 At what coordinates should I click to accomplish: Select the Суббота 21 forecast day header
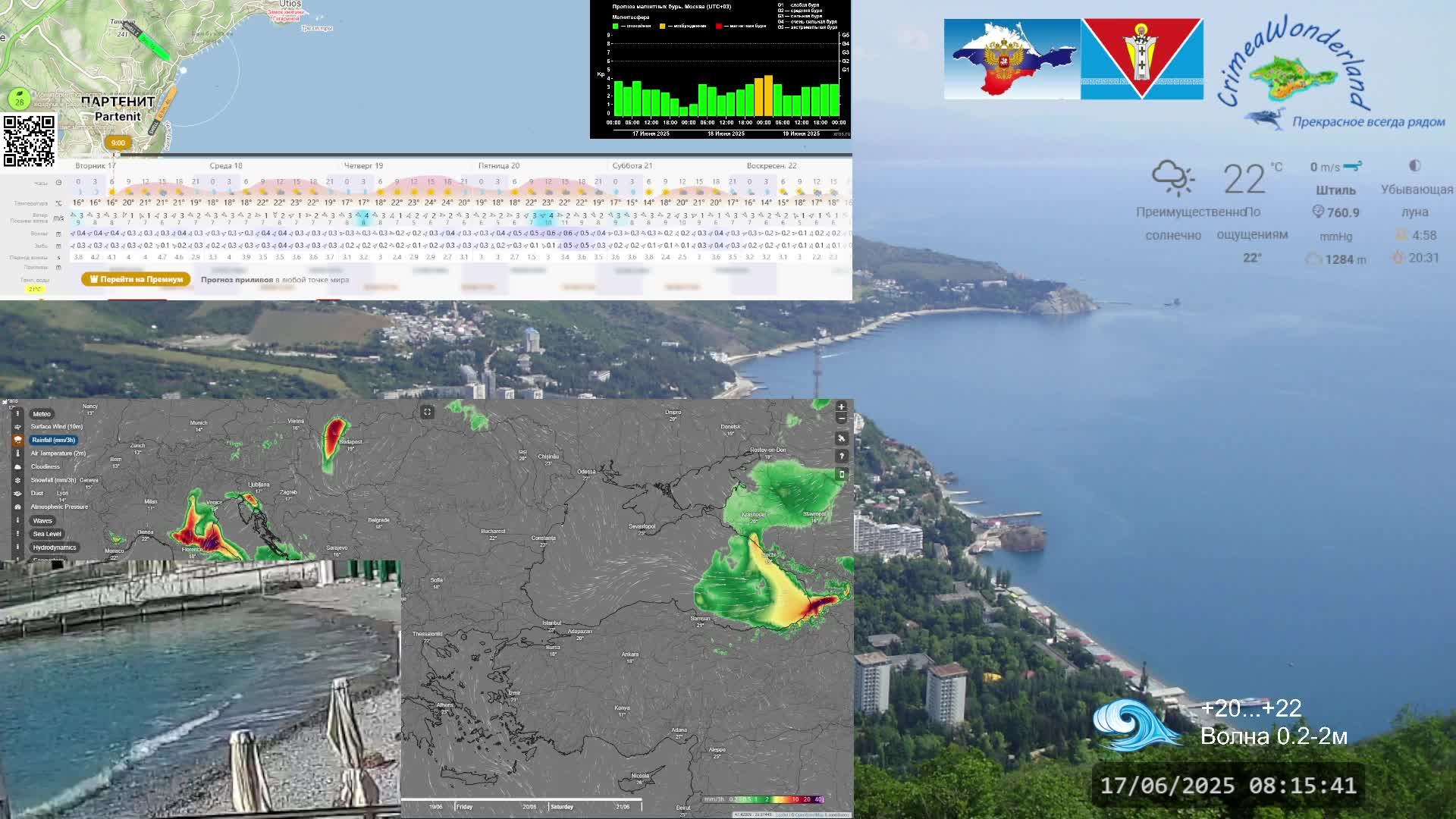(x=632, y=165)
